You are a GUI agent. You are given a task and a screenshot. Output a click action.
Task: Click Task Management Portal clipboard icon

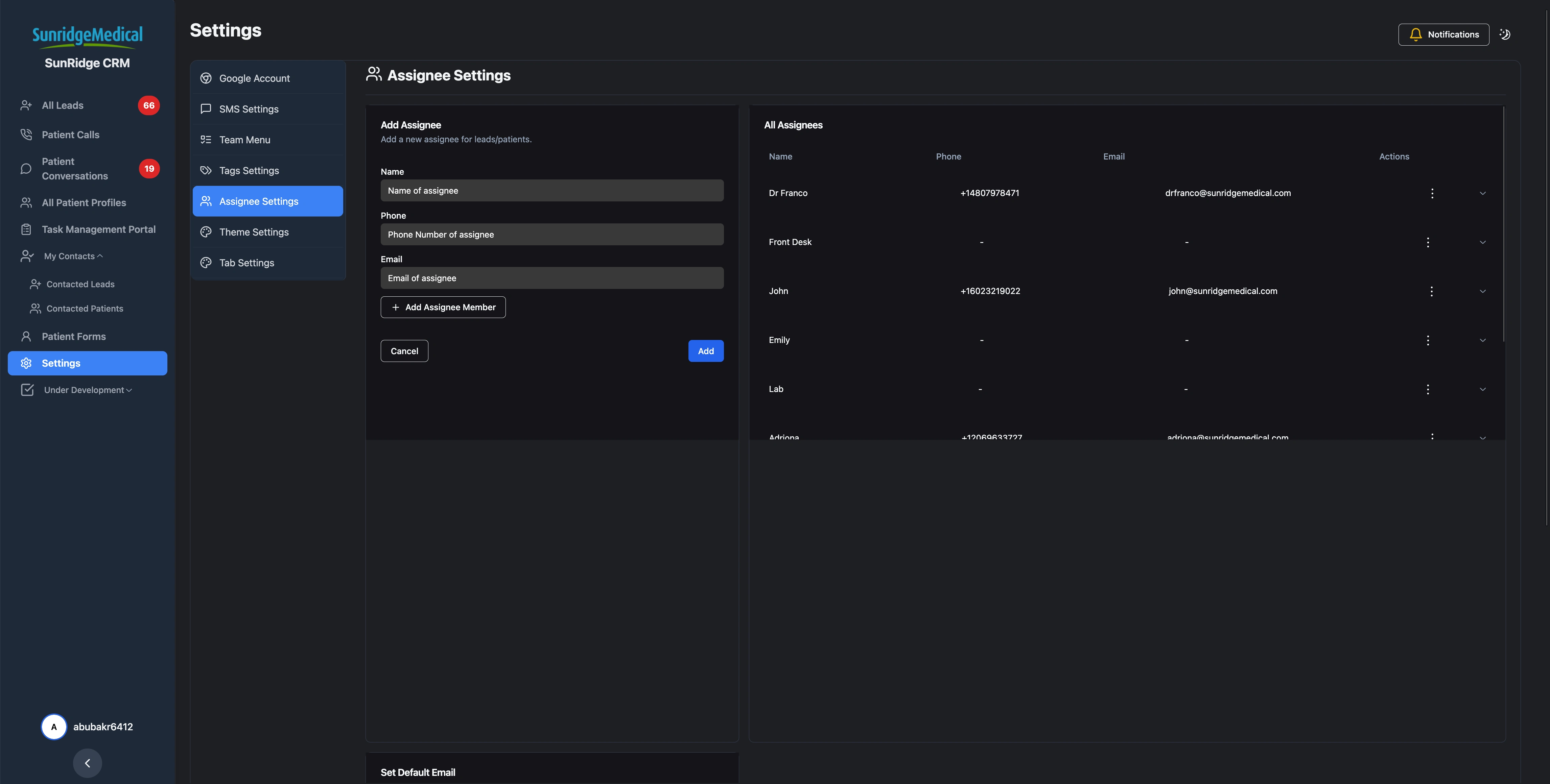(26, 229)
